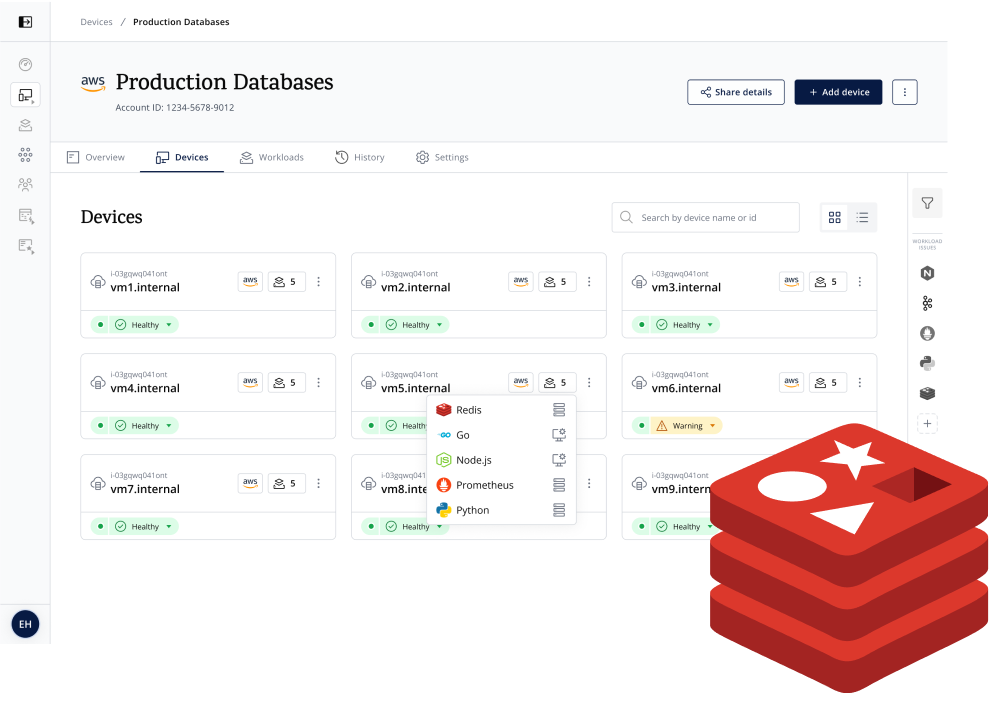Select Go in the workload popup

tap(501, 435)
